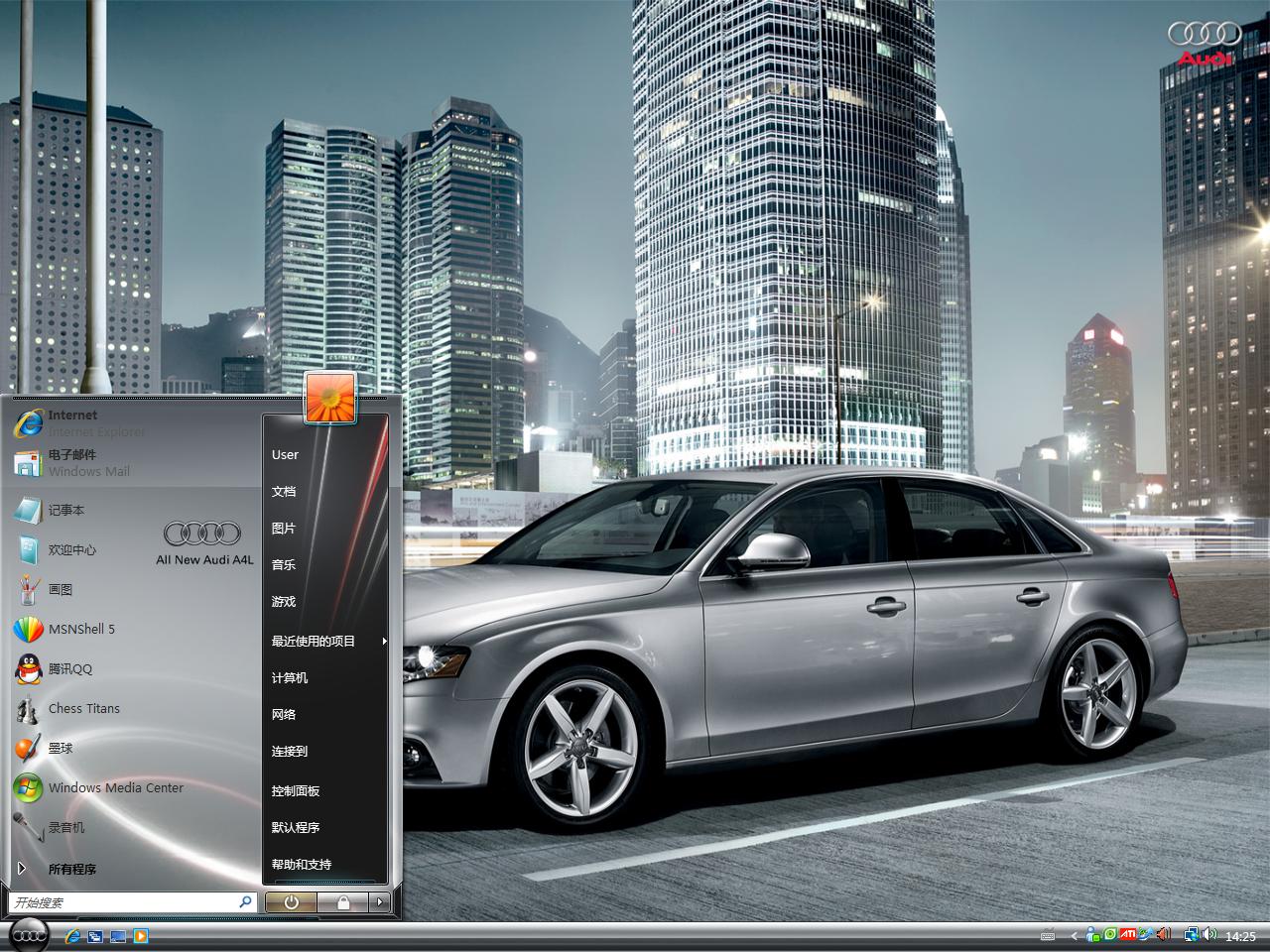This screenshot has height=952, width=1270.
Task: Click the user account flower picture
Action: tap(329, 399)
